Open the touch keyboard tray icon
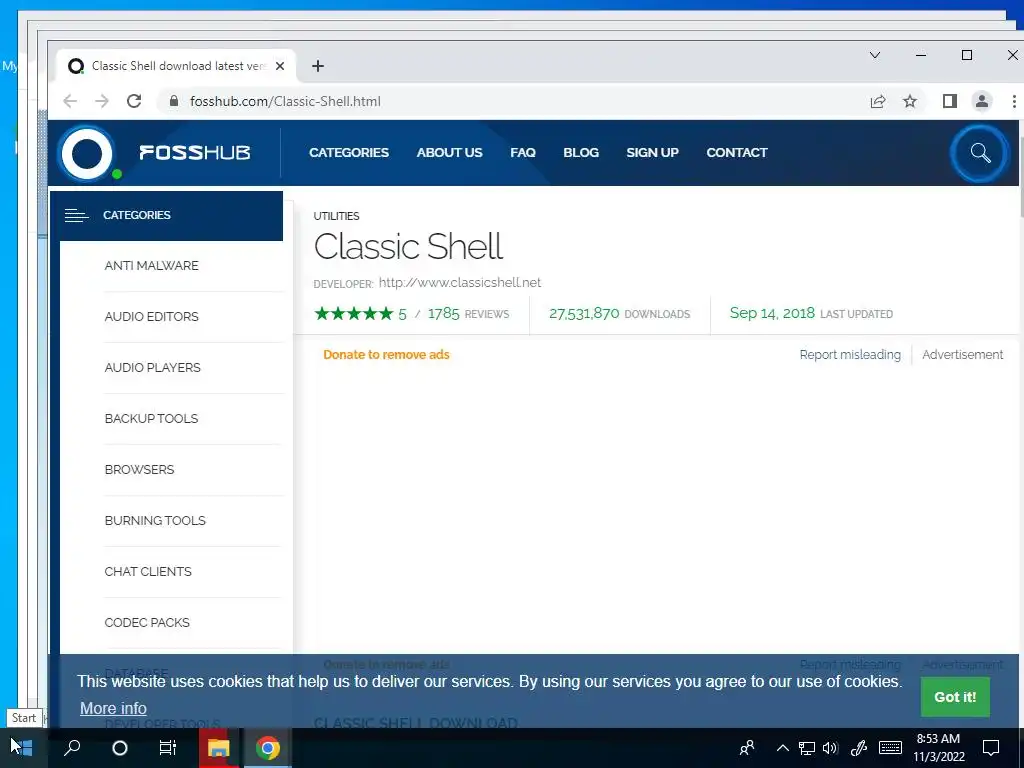Screen dimensions: 1024x768 [890, 748]
